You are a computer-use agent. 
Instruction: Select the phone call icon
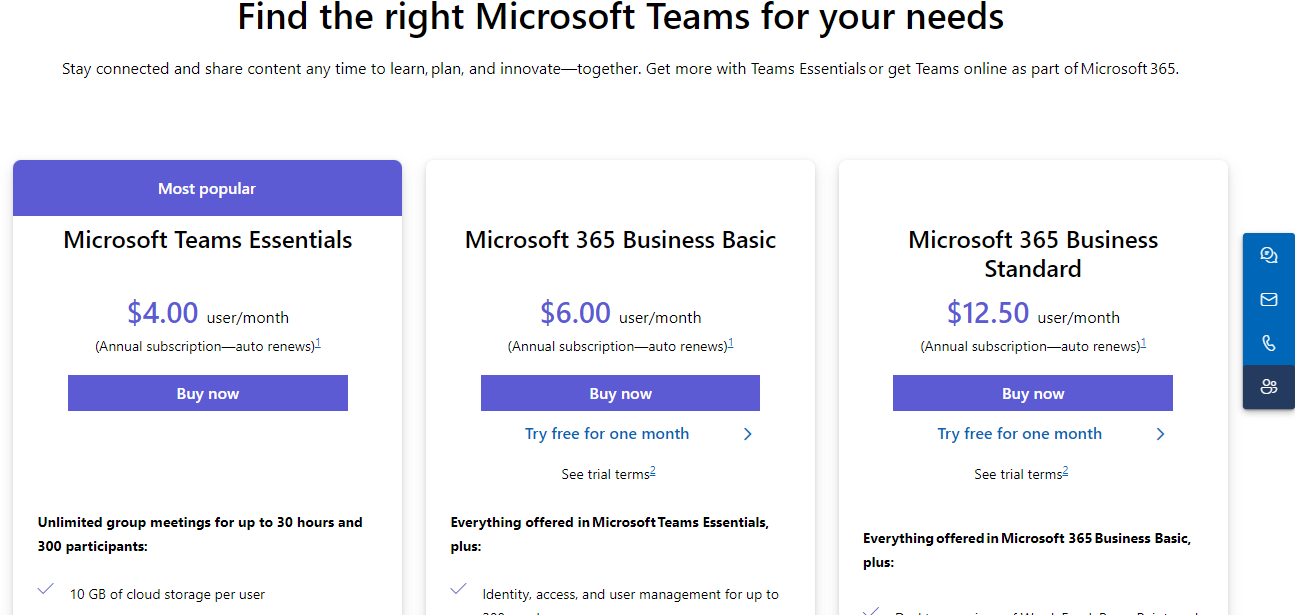click(x=1269, y=343)
